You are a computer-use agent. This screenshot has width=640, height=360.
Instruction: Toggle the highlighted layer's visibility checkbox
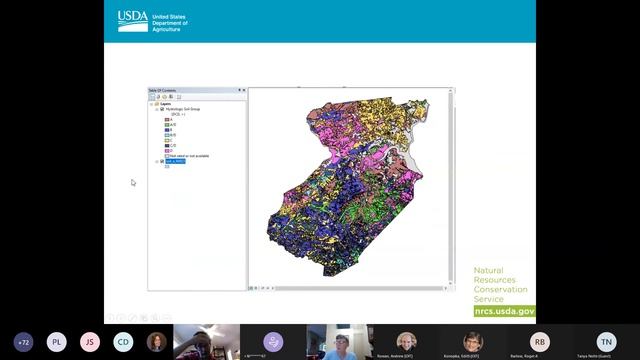tap(162, 162)
